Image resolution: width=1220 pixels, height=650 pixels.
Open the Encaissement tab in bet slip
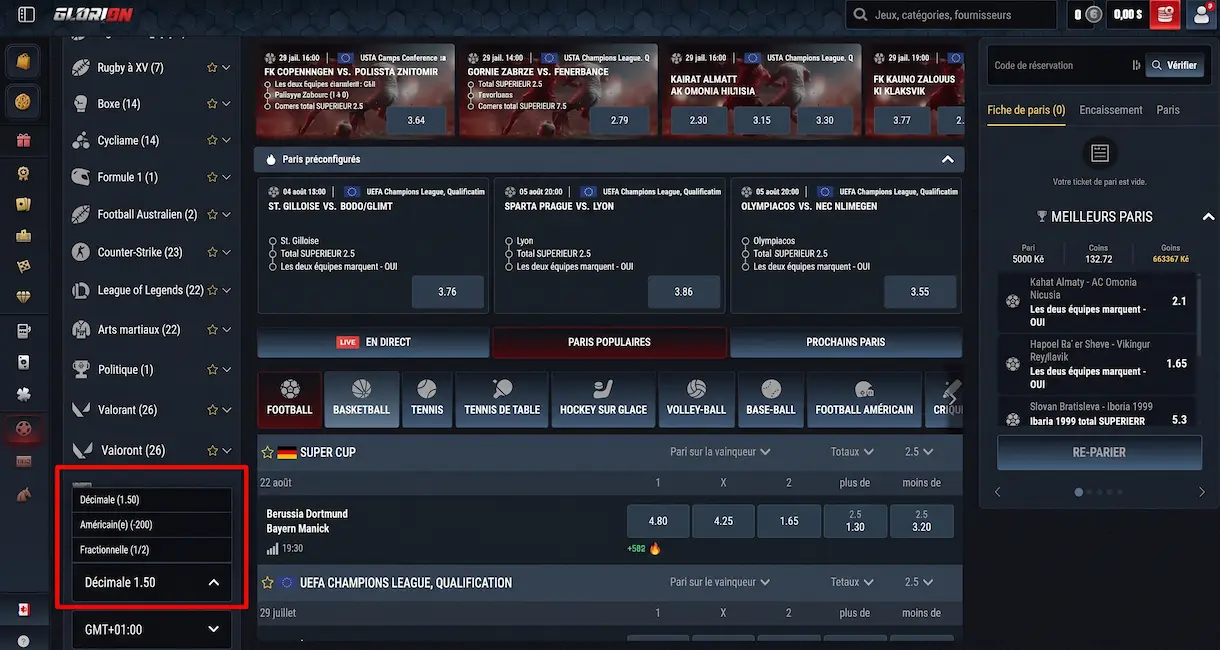coord(1111,110)
